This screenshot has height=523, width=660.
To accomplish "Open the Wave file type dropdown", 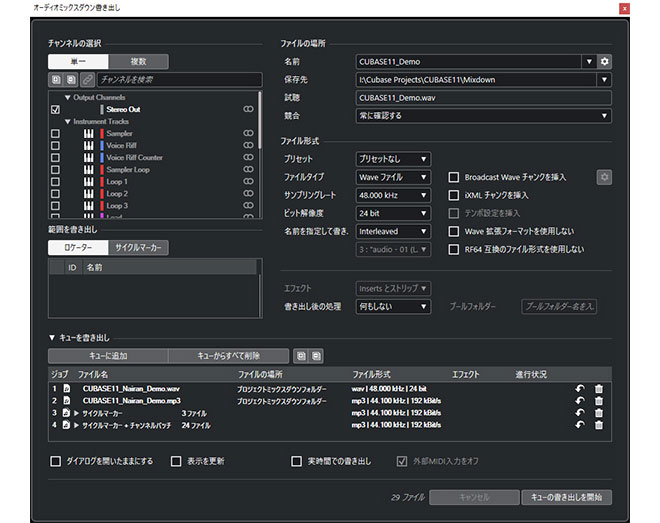I will (393, 177).
